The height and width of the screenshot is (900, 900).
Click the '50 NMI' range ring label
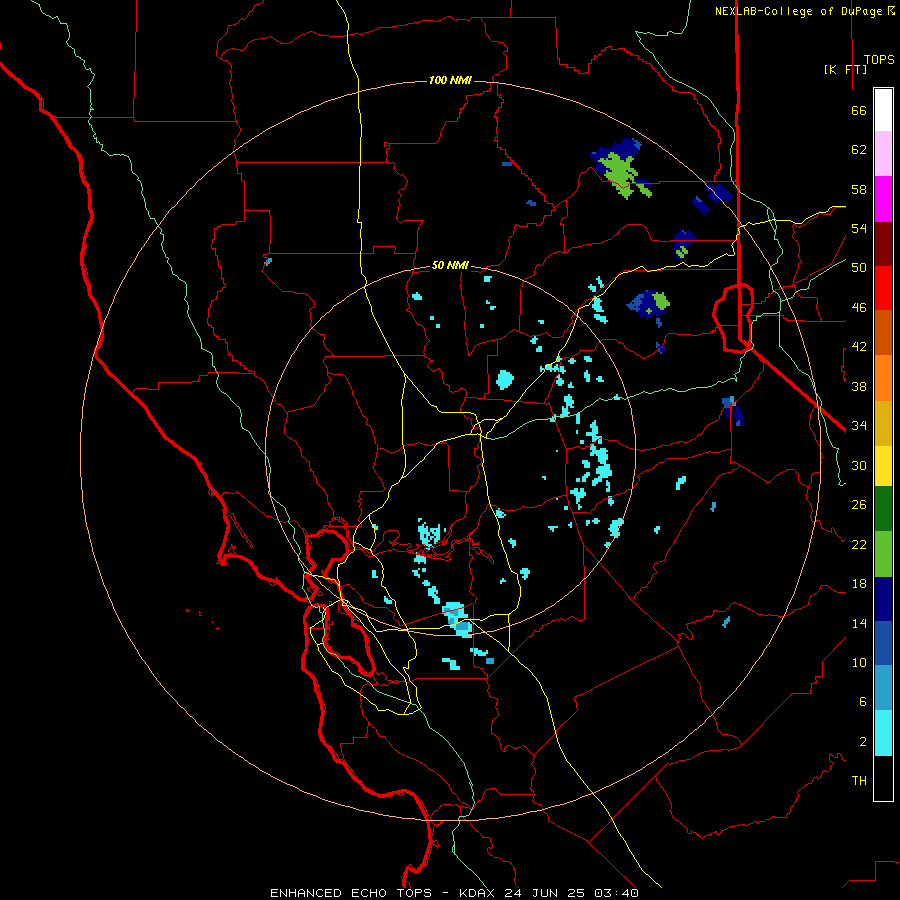pos(450,265)
